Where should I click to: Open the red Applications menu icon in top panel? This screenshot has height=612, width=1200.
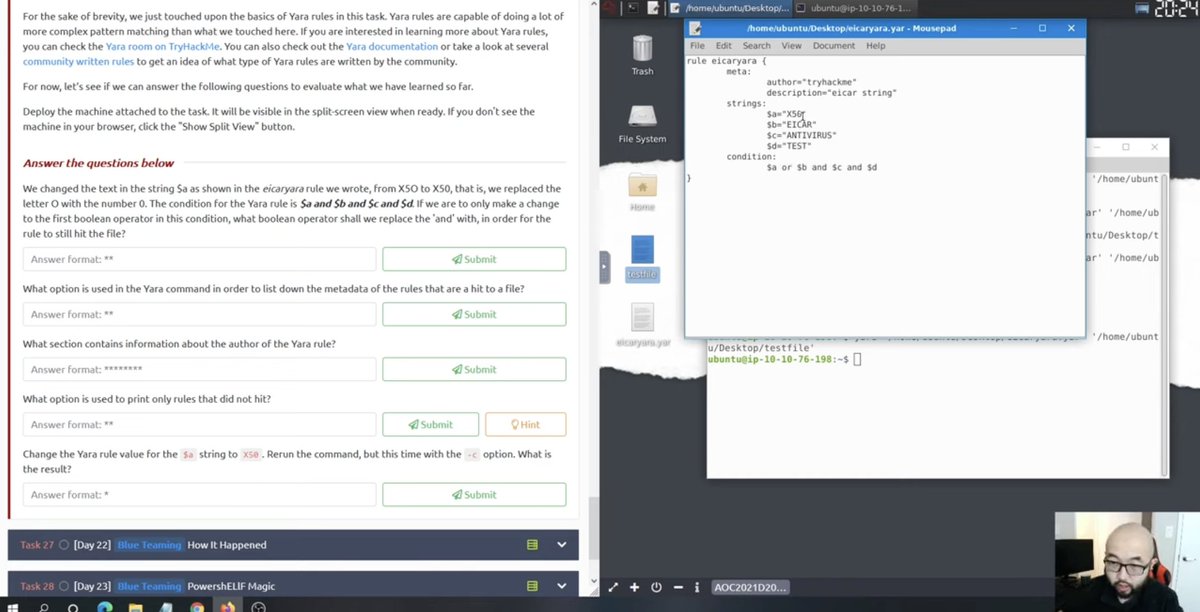607,8
